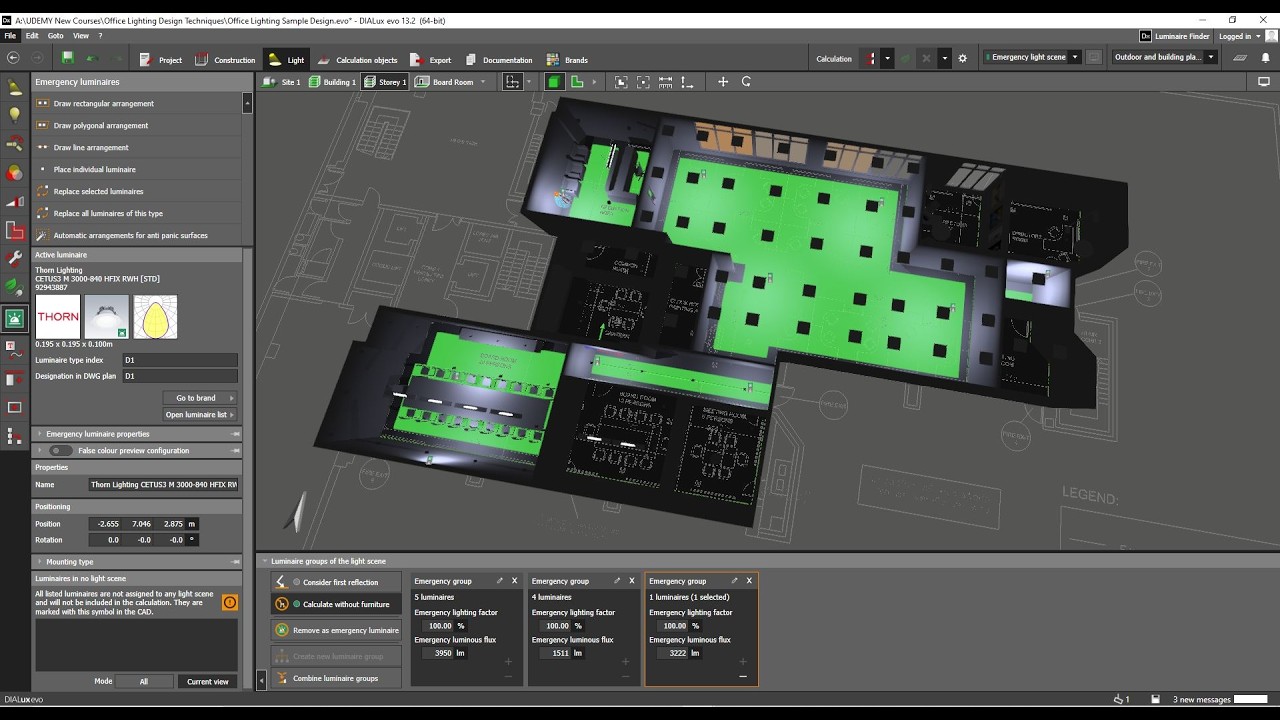Set Mode to All
The width and height of the screenshot is (1280, 720).
pyautogui.click(x=143, y=681)
